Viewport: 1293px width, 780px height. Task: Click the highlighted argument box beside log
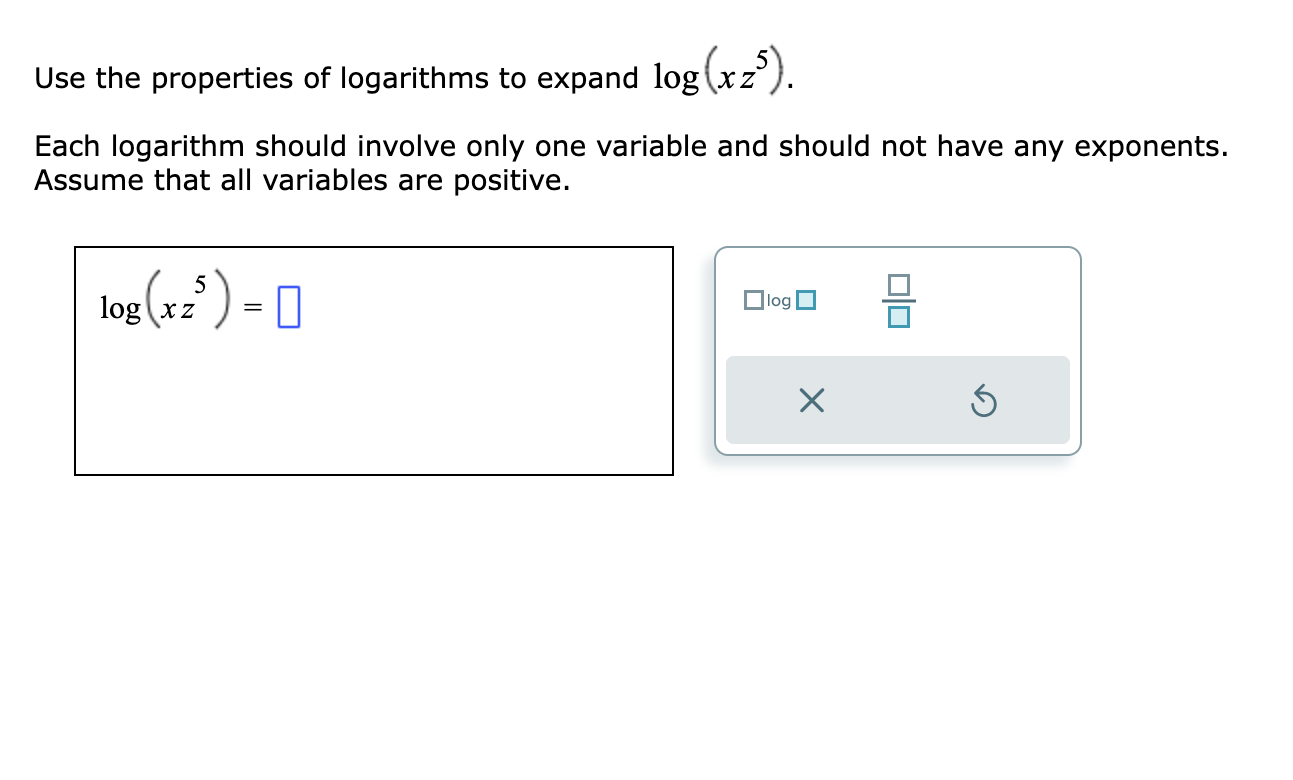[x=807, y=299]
